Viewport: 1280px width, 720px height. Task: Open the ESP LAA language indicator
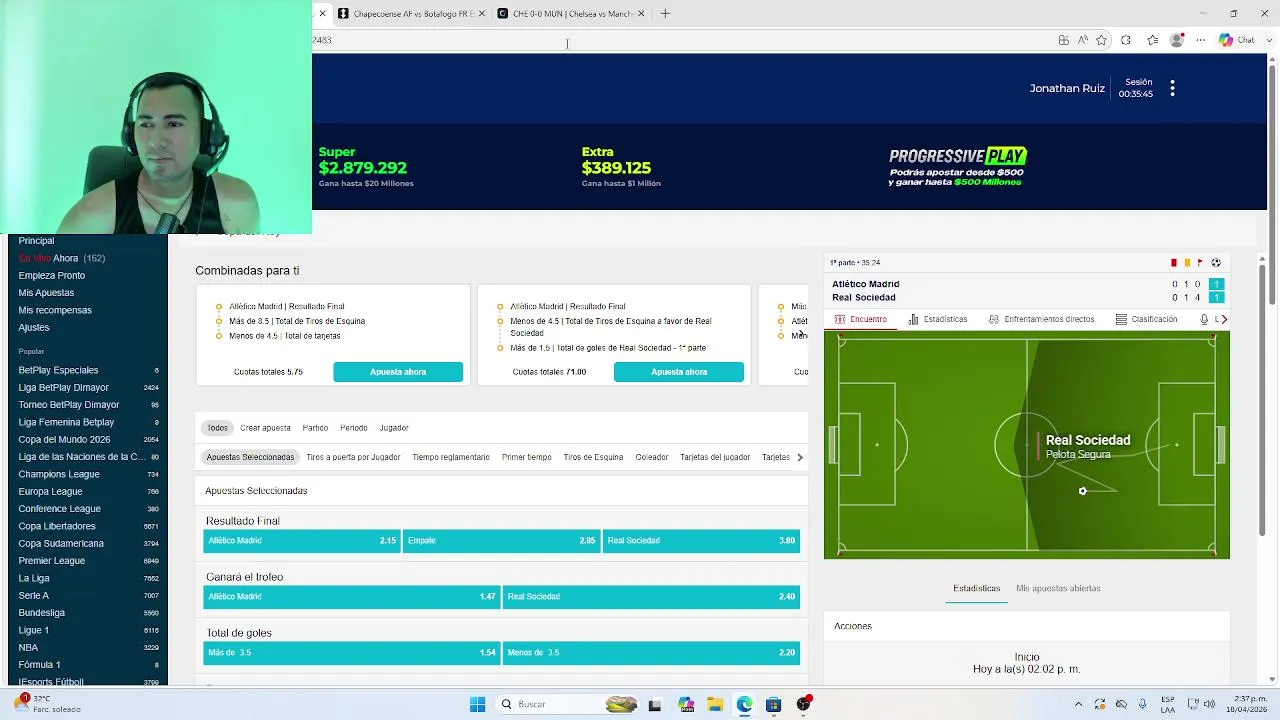1168,704
